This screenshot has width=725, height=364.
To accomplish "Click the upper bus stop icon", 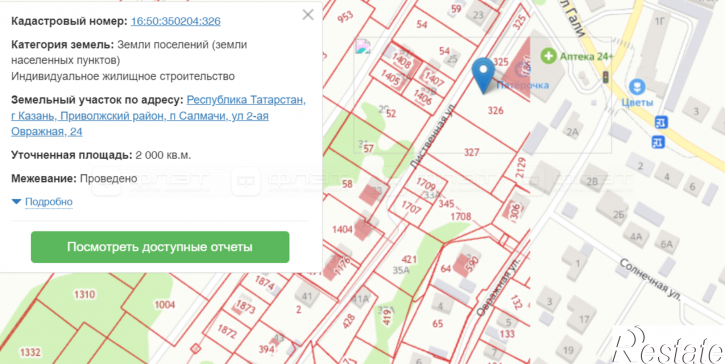I will click(661, 122).
